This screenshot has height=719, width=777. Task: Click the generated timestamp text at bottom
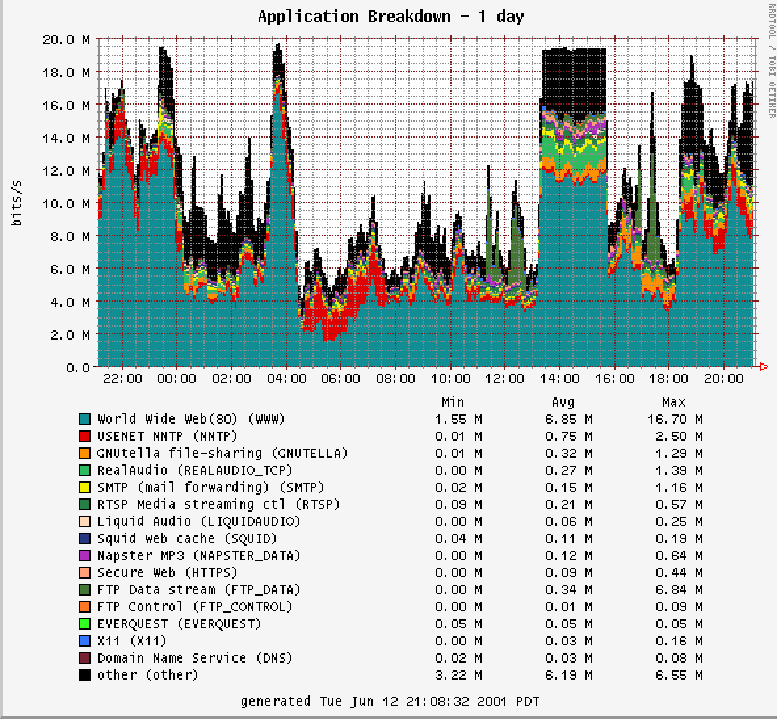pos(388,702)
